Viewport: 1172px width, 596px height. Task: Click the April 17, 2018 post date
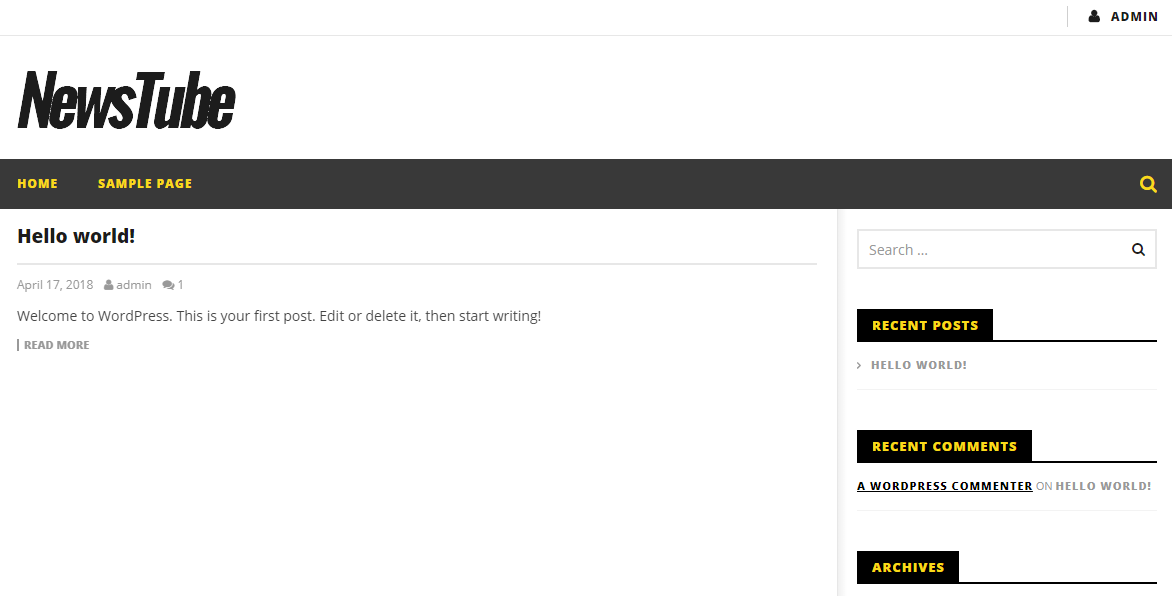[55, 285]
